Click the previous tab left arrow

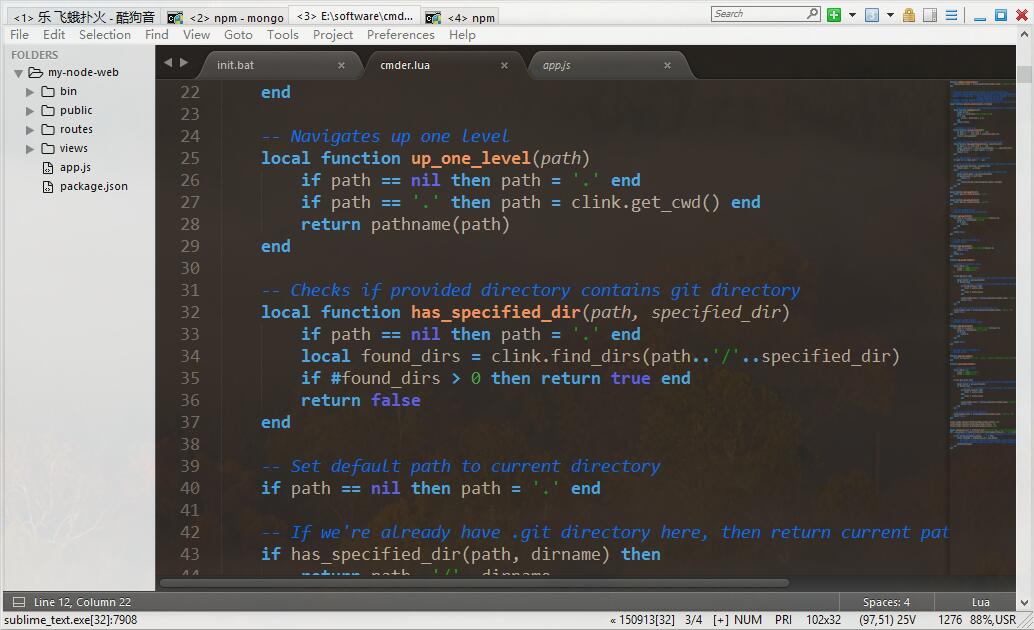point(168,63)
